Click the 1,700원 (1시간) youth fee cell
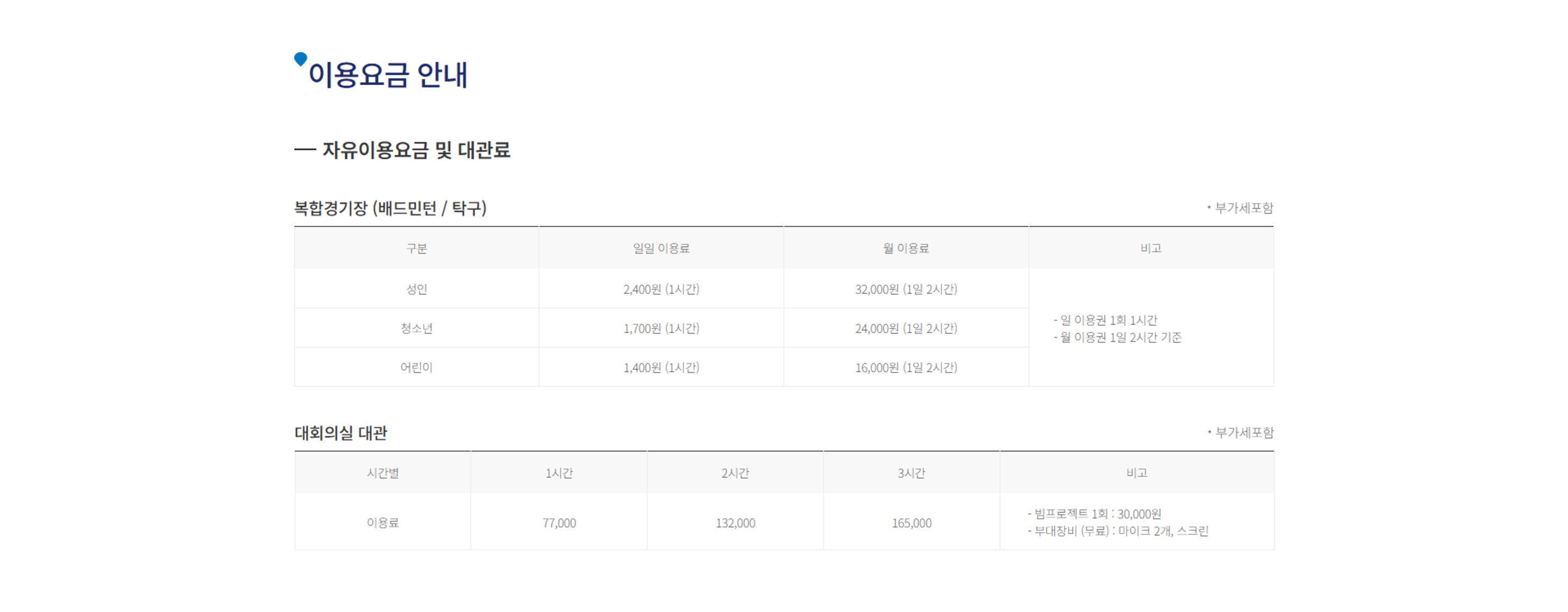 point(661,329)
